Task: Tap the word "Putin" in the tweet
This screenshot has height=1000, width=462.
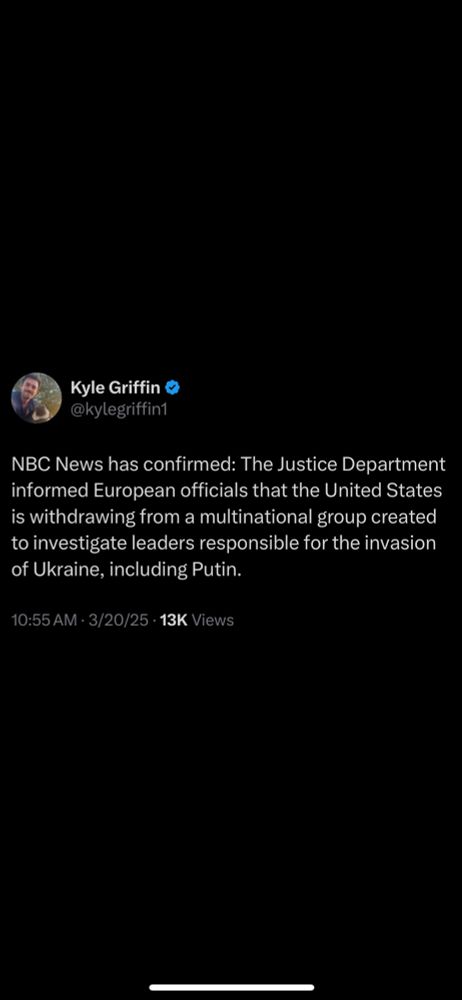Action: click(x=215, y=570)
